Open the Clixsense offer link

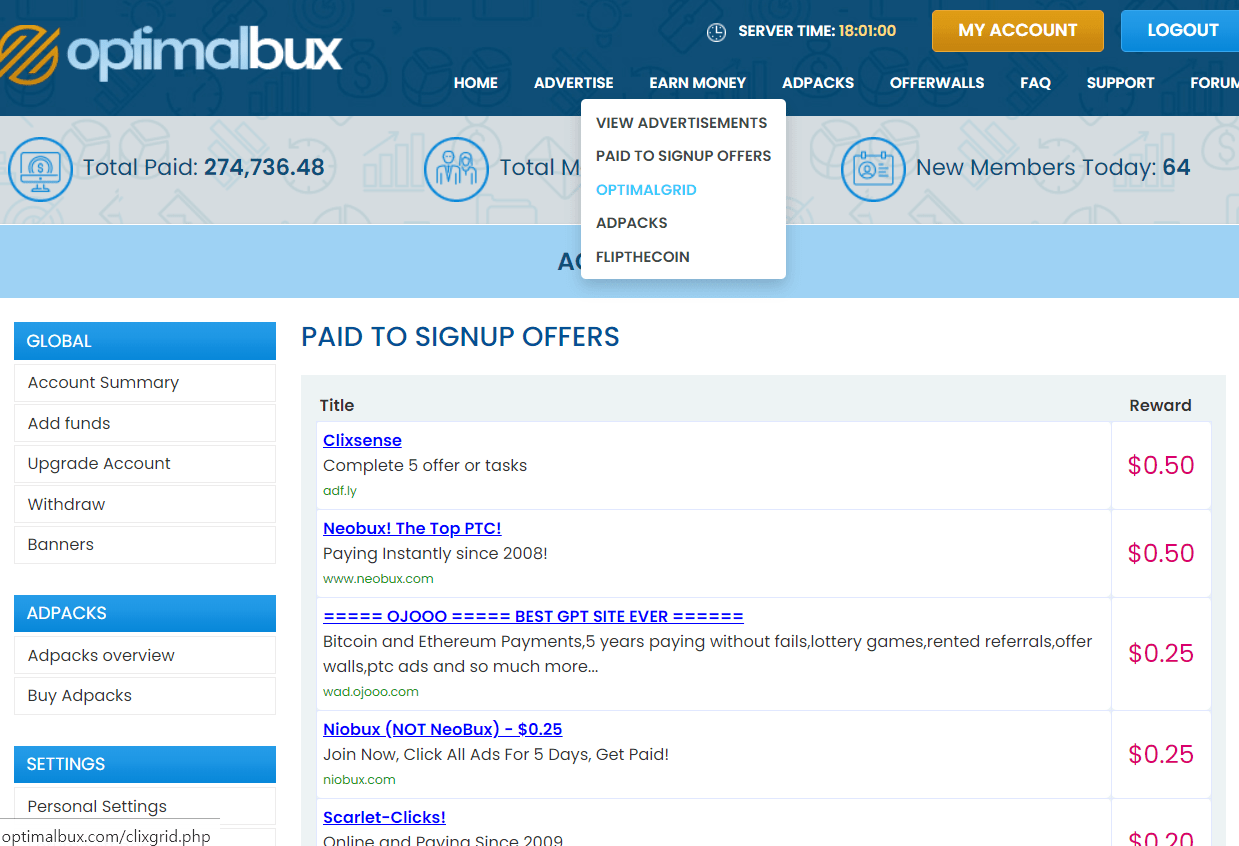(x=362, y=440)
